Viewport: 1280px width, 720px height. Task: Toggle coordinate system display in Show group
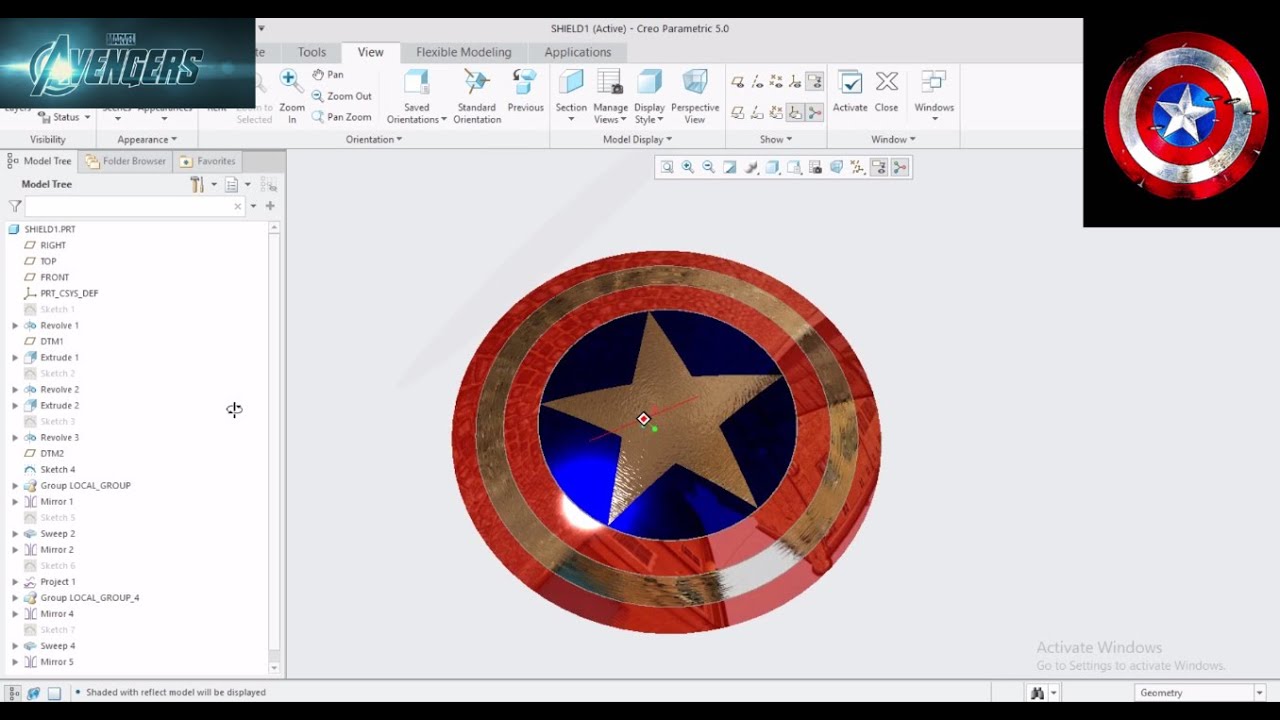pos(795,82)
